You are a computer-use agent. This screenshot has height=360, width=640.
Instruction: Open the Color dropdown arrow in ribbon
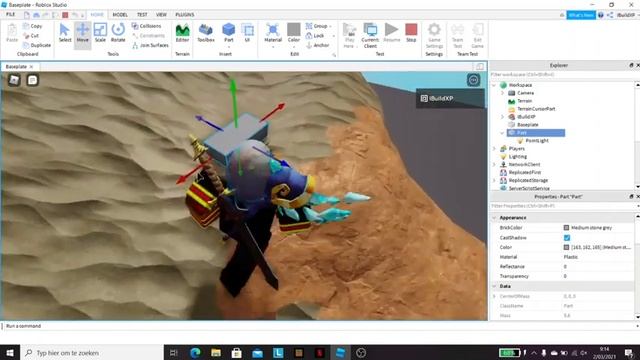(x=294, y=47)
